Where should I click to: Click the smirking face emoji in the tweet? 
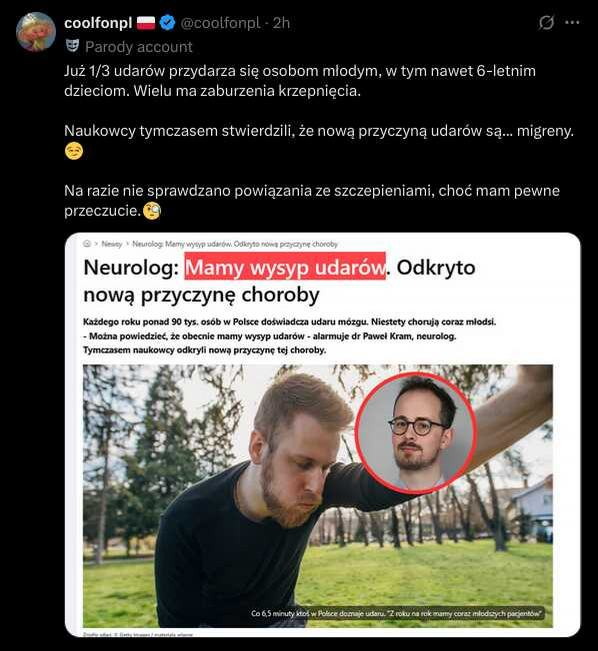click(x=74, y=151)
